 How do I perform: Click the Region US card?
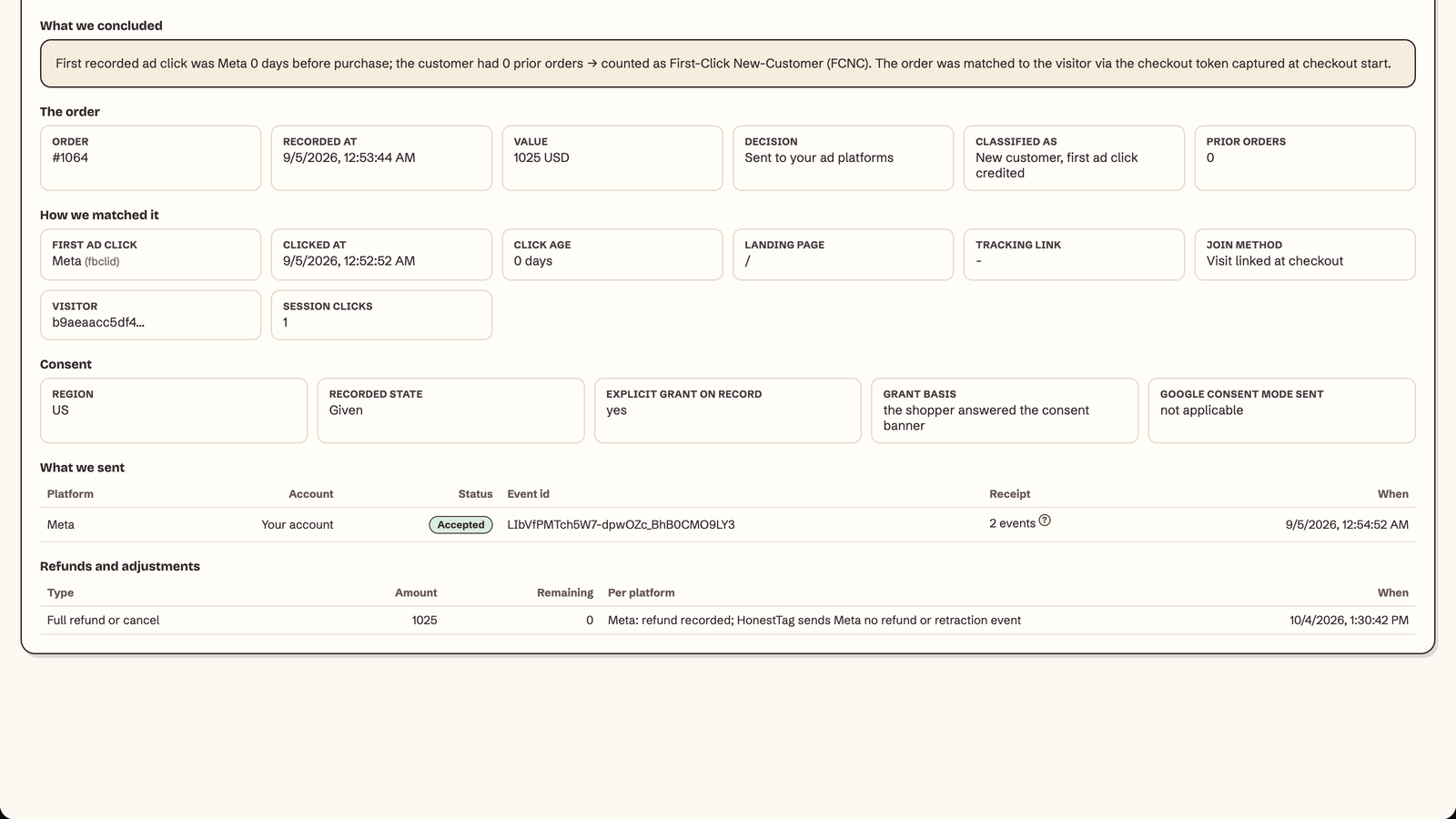174,411
